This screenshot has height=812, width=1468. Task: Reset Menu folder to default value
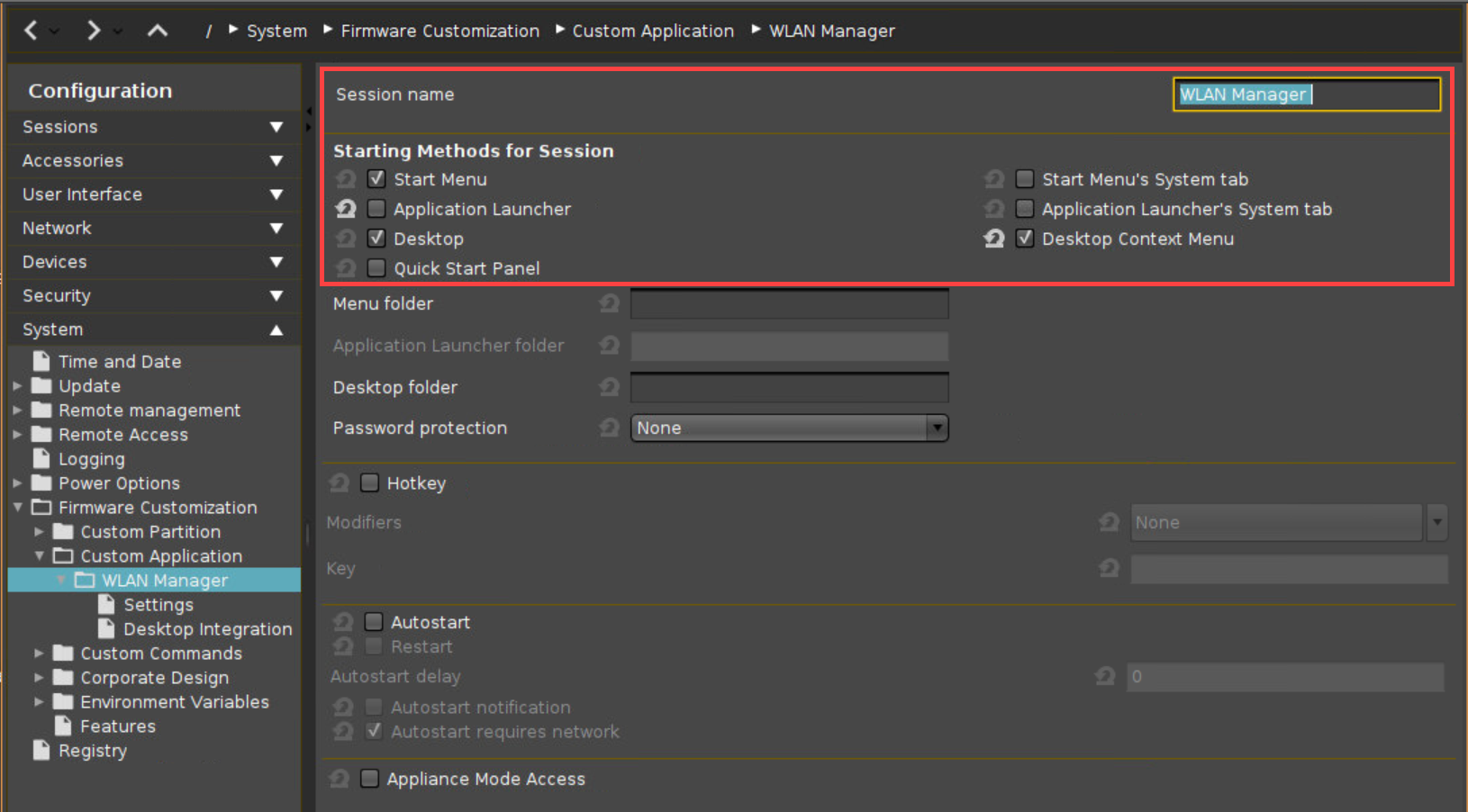coord(609,303)
